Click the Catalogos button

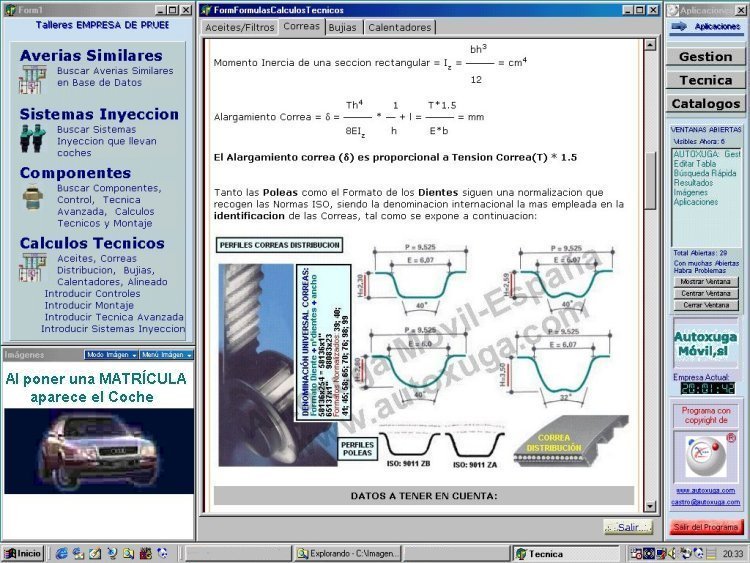point(706,103)
